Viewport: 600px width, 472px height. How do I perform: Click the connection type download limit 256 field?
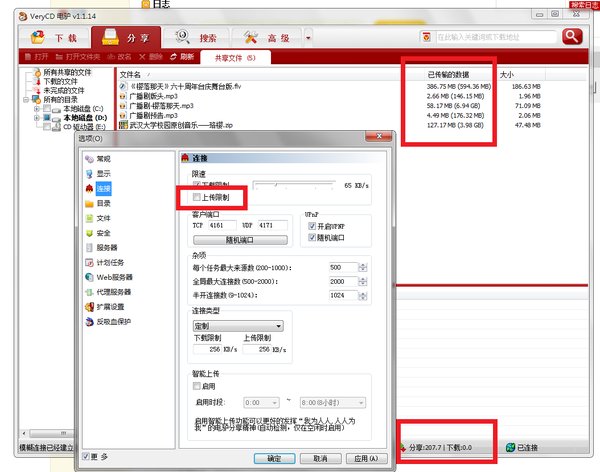[207, 349]
